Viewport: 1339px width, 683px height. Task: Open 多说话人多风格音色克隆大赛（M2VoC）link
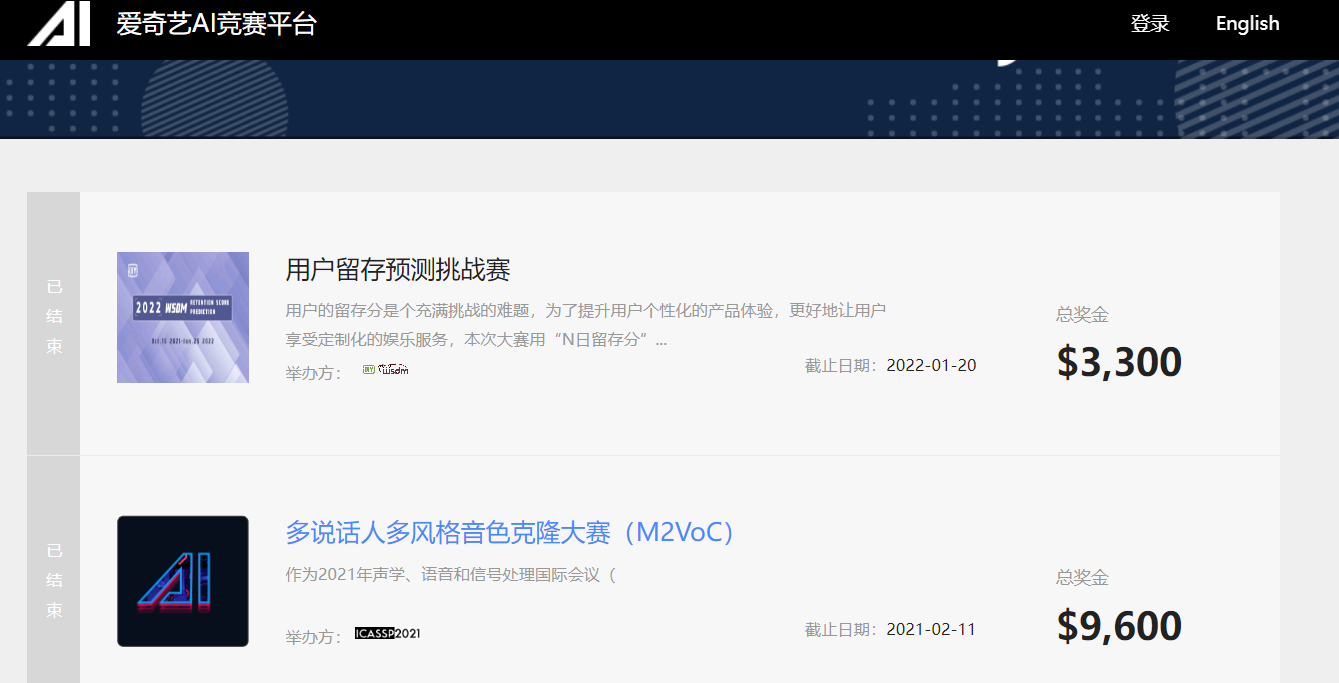[511, 533]
